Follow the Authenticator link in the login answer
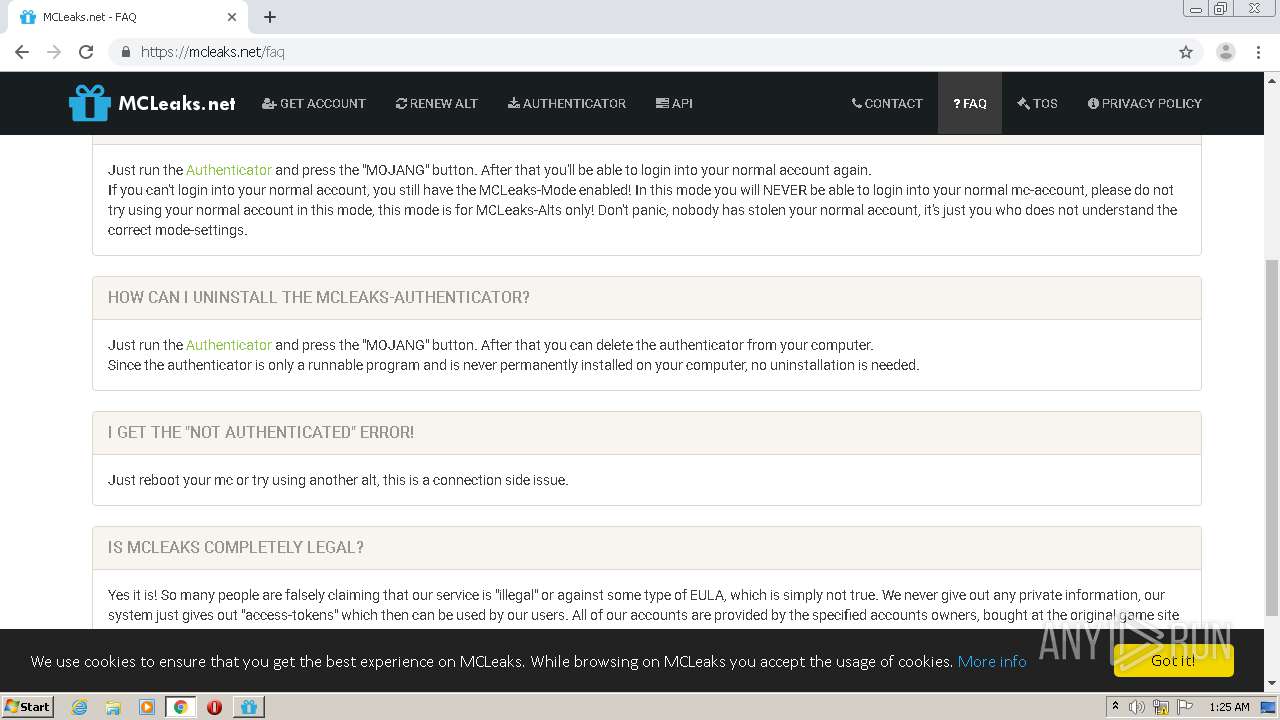 (229, 170)
